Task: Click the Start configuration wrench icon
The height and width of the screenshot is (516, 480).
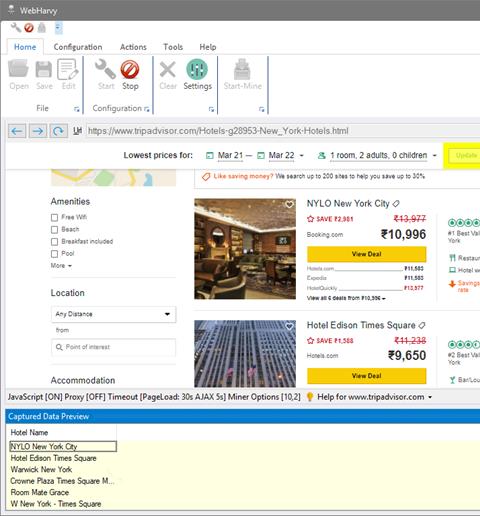Action: [106, 74]
